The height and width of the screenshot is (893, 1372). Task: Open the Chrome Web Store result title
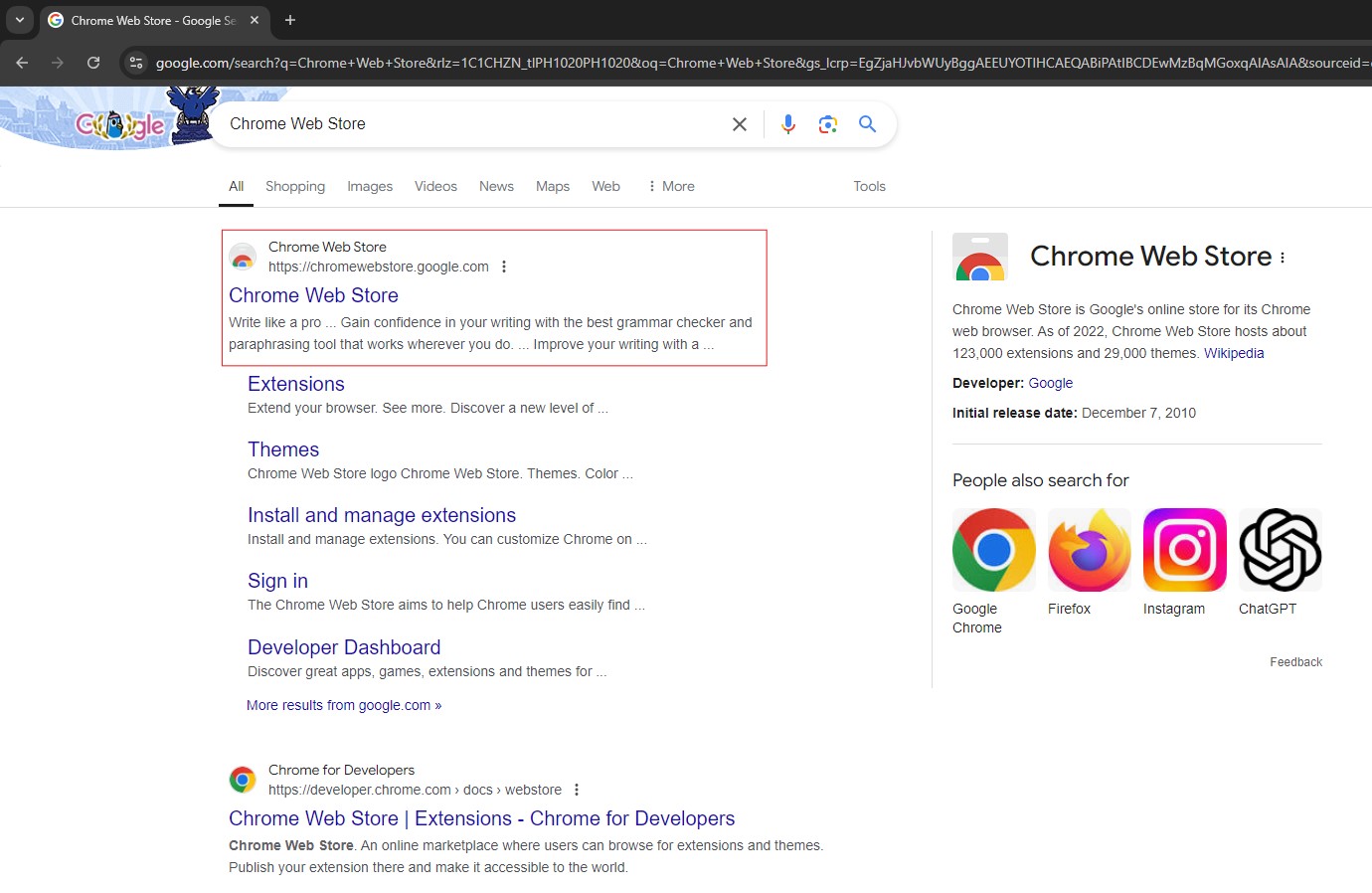(x=313, y=295)
